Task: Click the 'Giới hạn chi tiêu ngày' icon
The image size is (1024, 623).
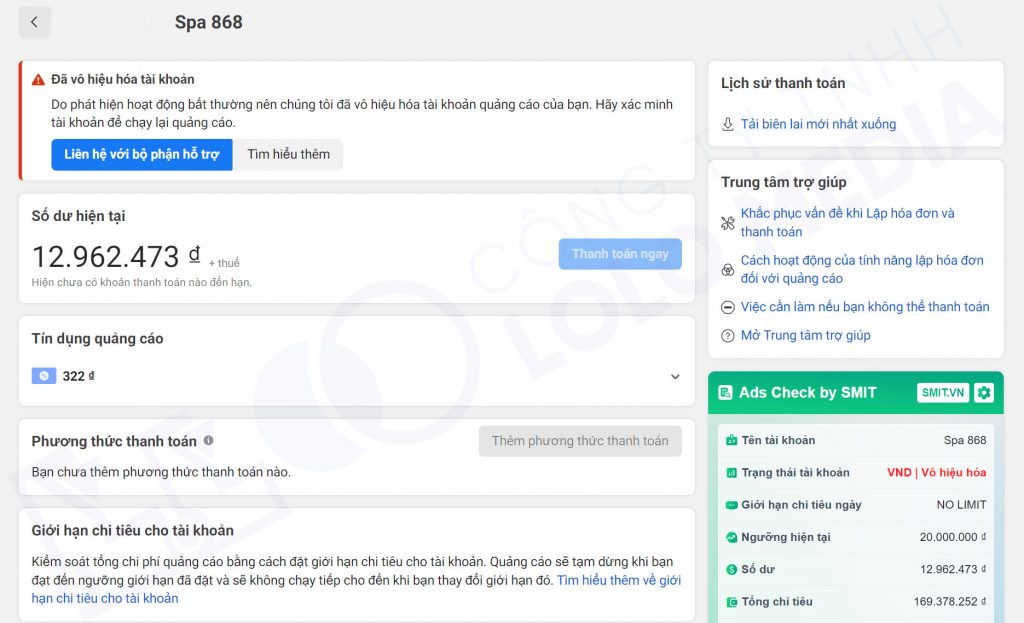Action: [x=731, y=505]
